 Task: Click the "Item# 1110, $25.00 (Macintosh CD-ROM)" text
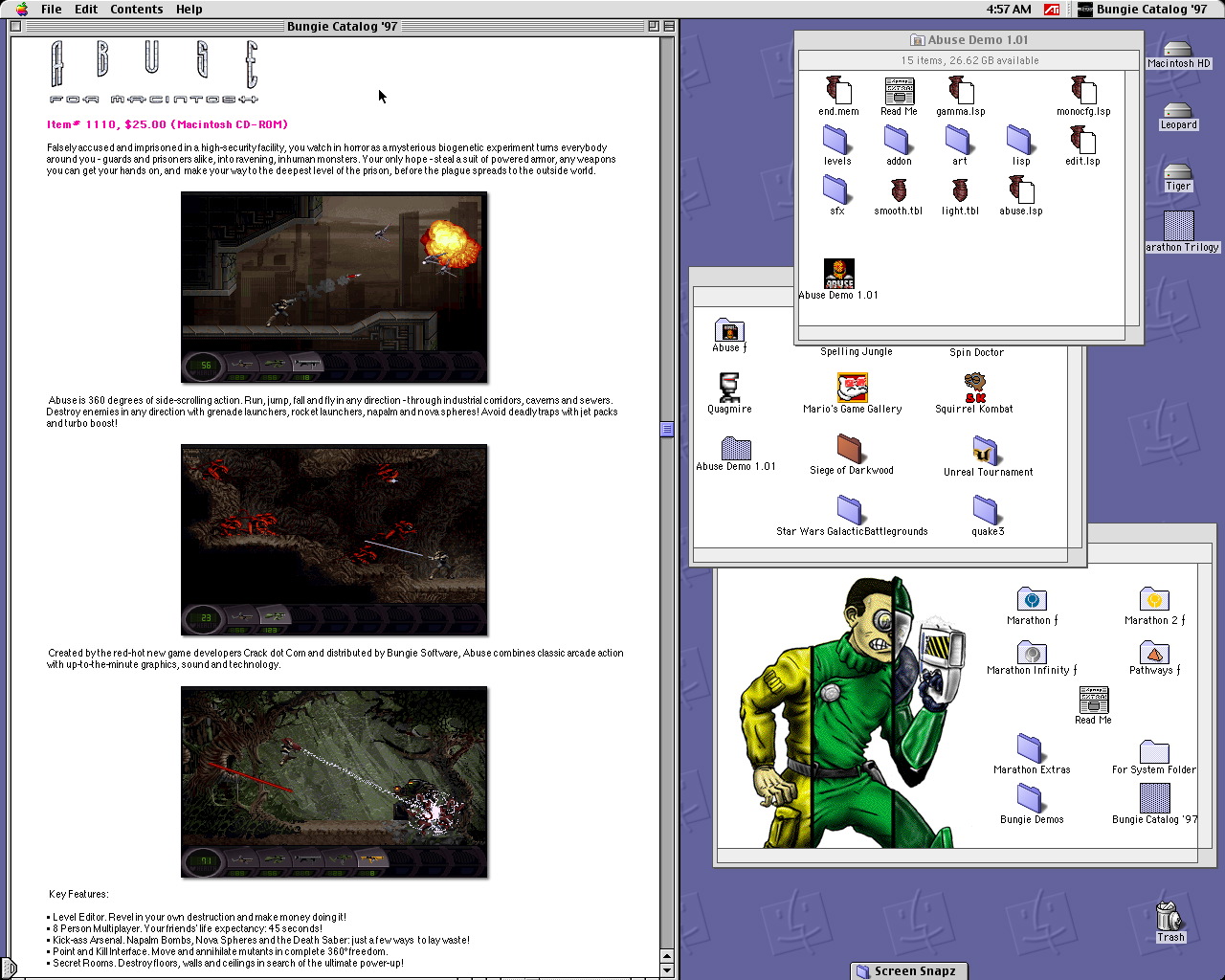coord(167,124)
